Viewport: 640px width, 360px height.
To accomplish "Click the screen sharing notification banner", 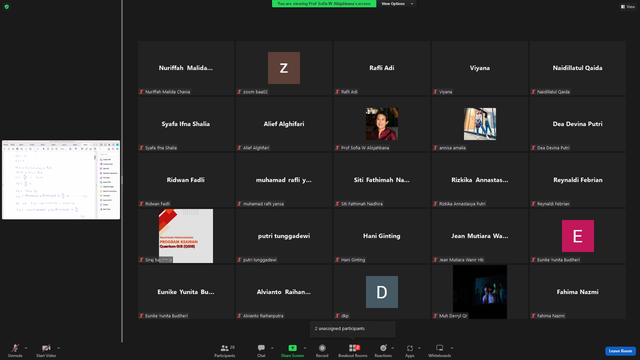I will point(324,4).
